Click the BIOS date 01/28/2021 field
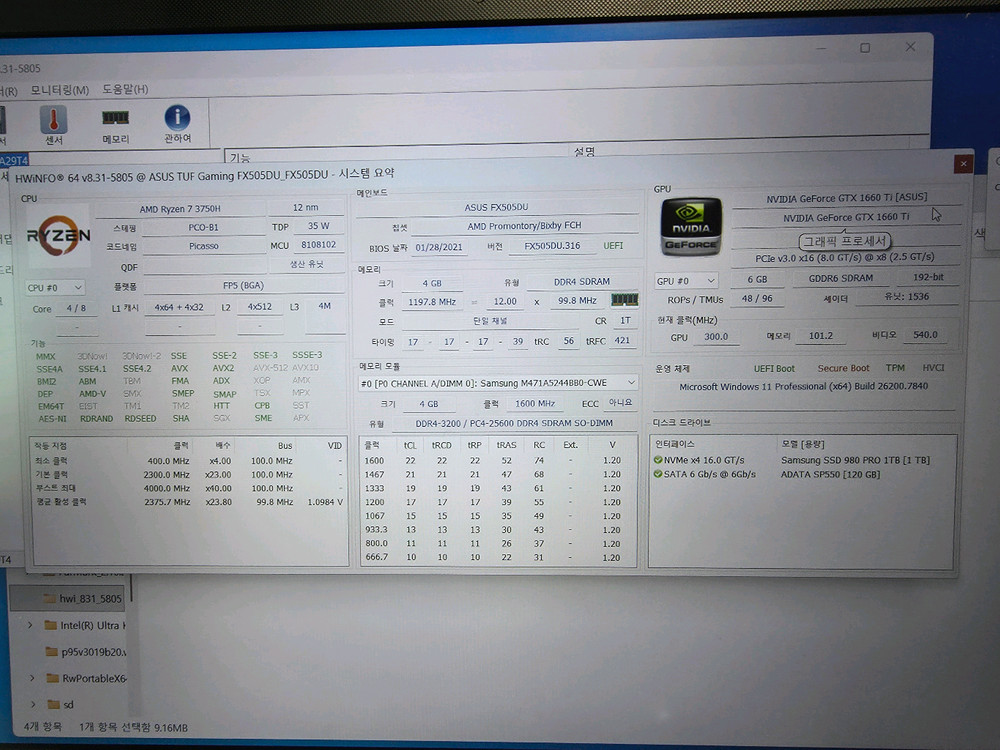 click(439, 247)
